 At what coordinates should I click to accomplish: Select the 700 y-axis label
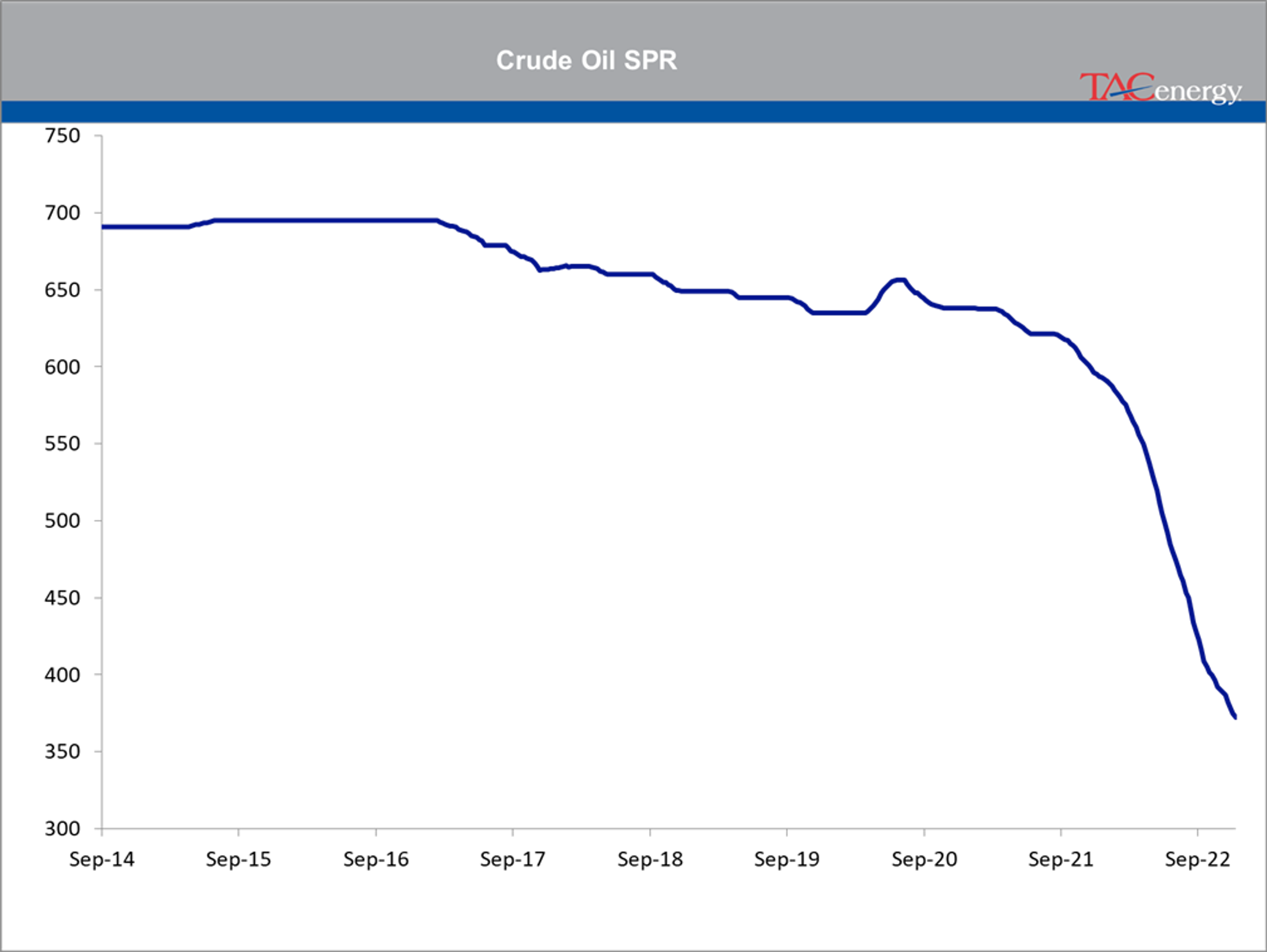click(x=62, y=213)
